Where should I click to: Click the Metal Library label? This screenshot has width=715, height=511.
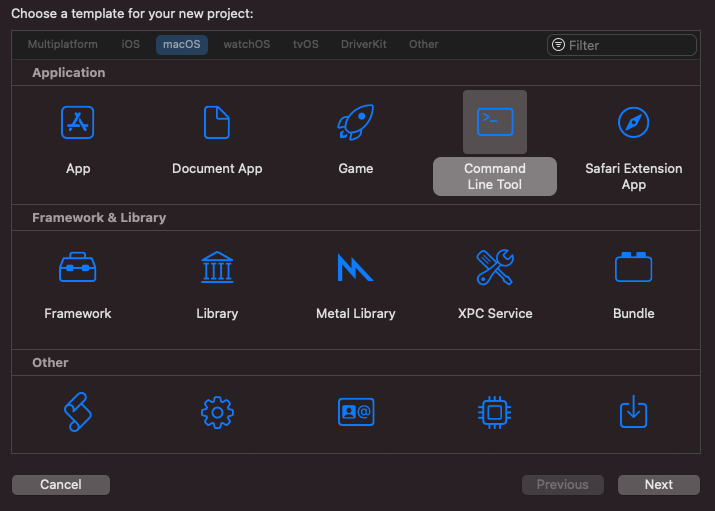356,314
